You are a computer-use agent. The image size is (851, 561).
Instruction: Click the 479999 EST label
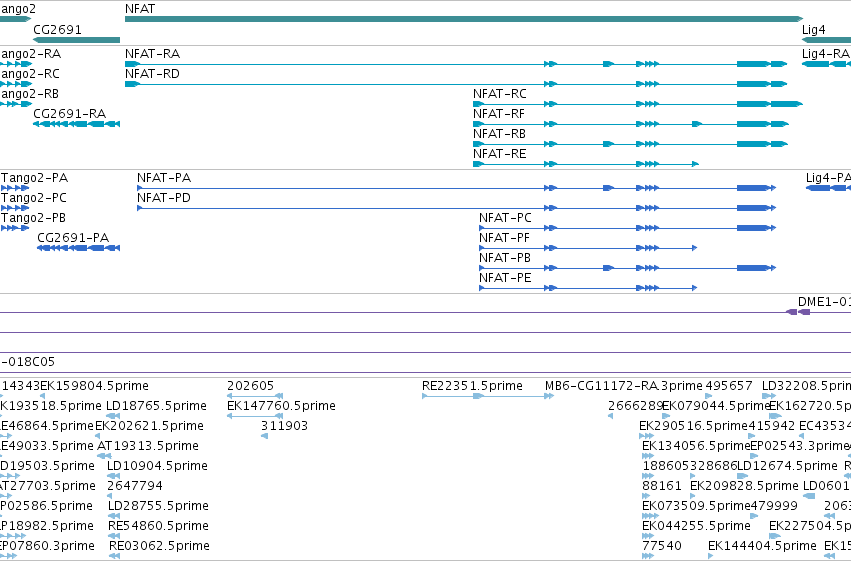[774, 506]
